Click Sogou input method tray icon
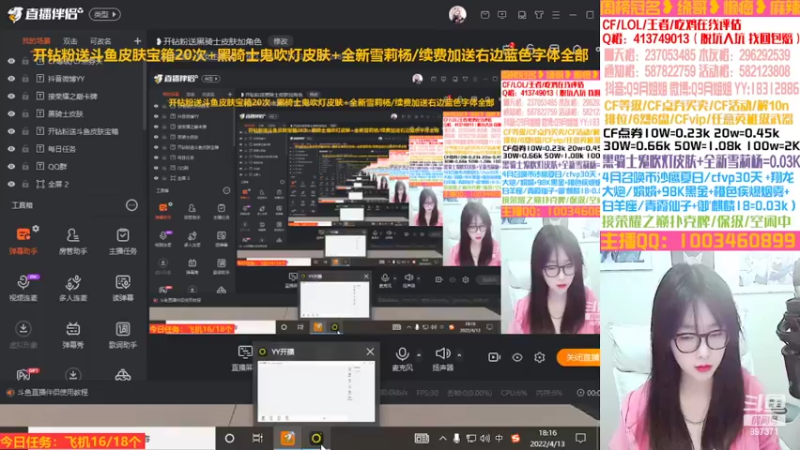 [515, 438]
